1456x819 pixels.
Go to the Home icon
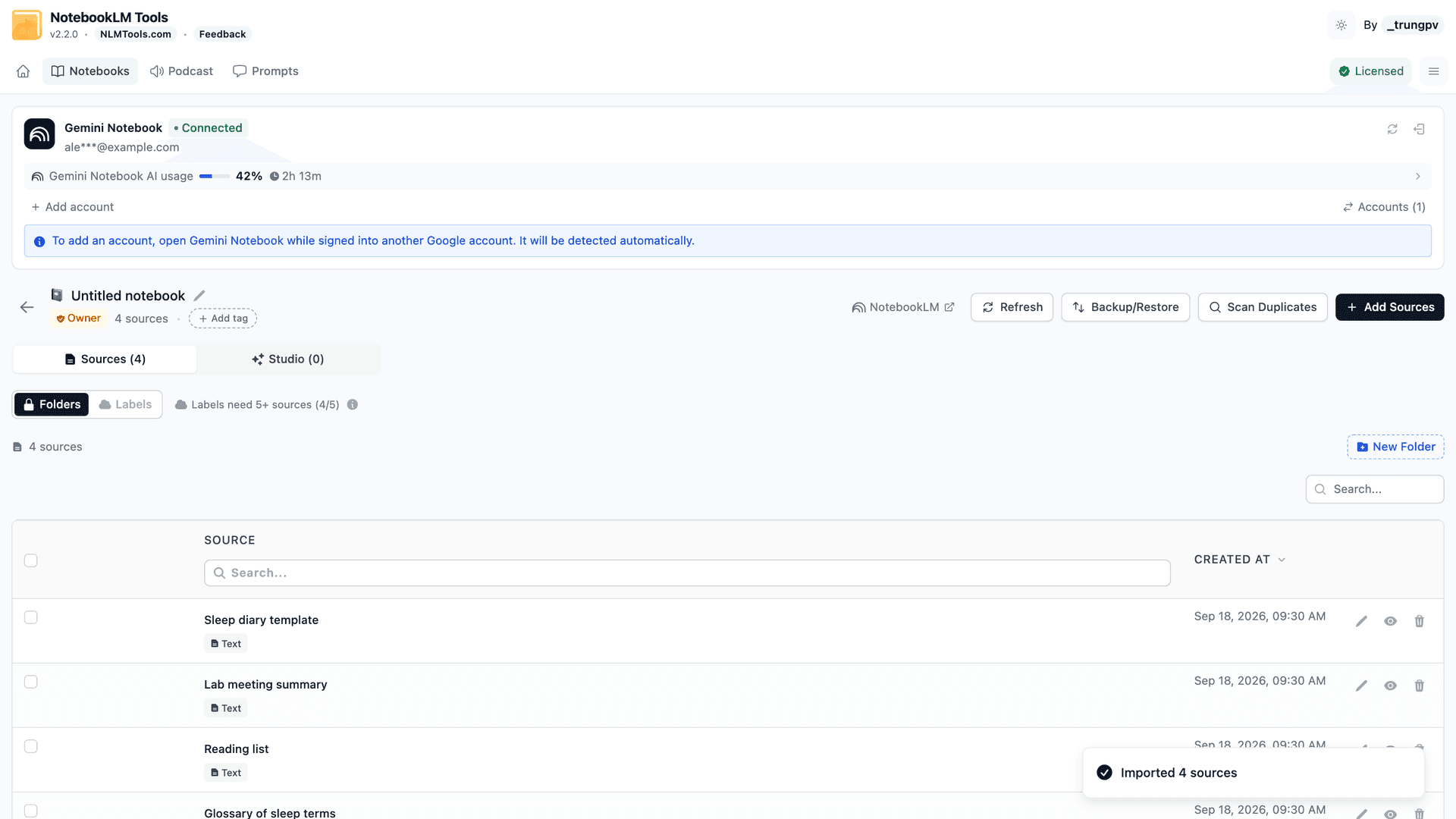[24, 71]
